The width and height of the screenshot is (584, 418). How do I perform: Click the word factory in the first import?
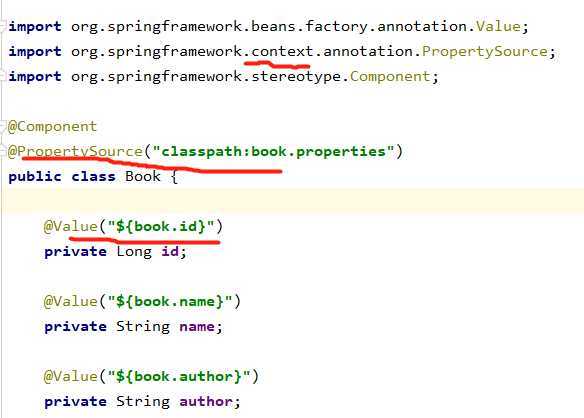[x=336, y=27]
